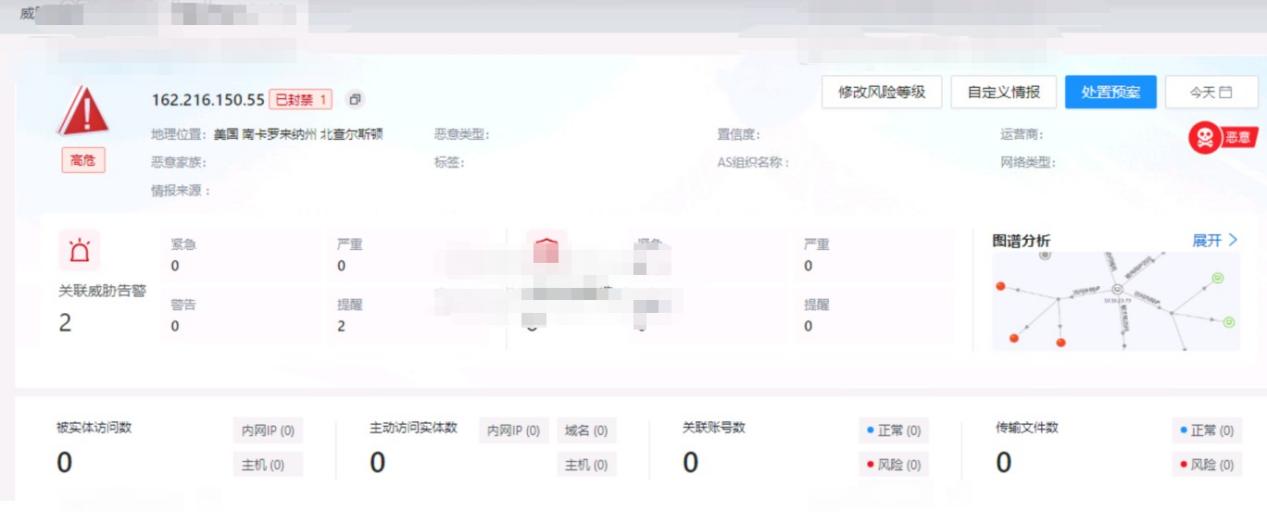
Task: Click the 主动访问实体数 label
Action: tap(413, 428)
